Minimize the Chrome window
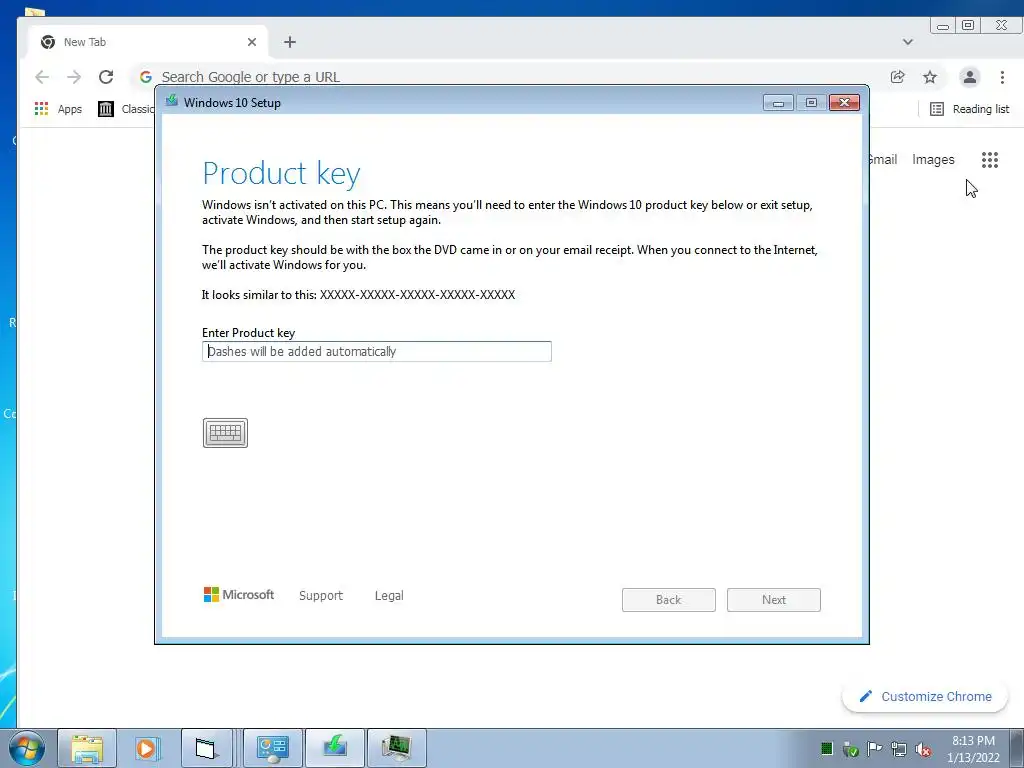The height and width of the screenshot is (768, 1024). pos(943,25)
